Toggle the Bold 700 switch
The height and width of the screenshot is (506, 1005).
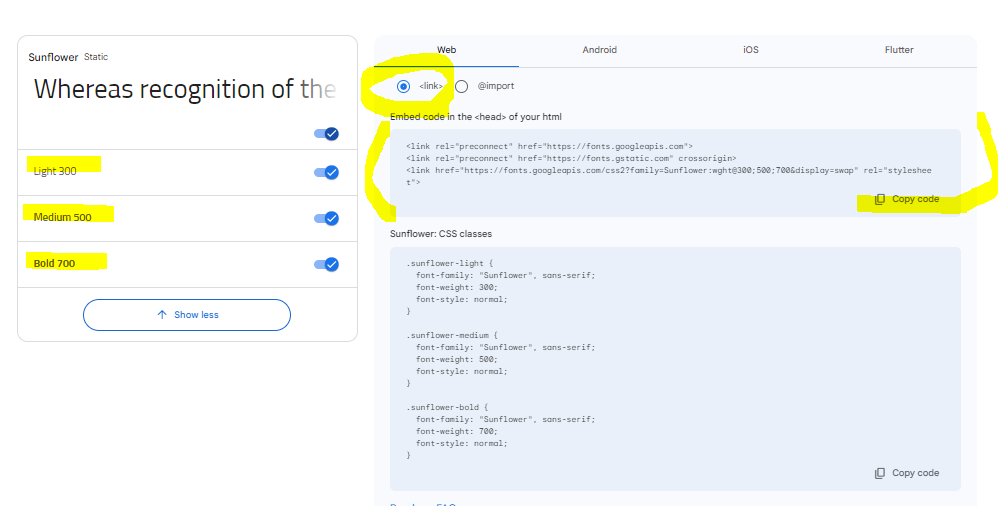326,264
